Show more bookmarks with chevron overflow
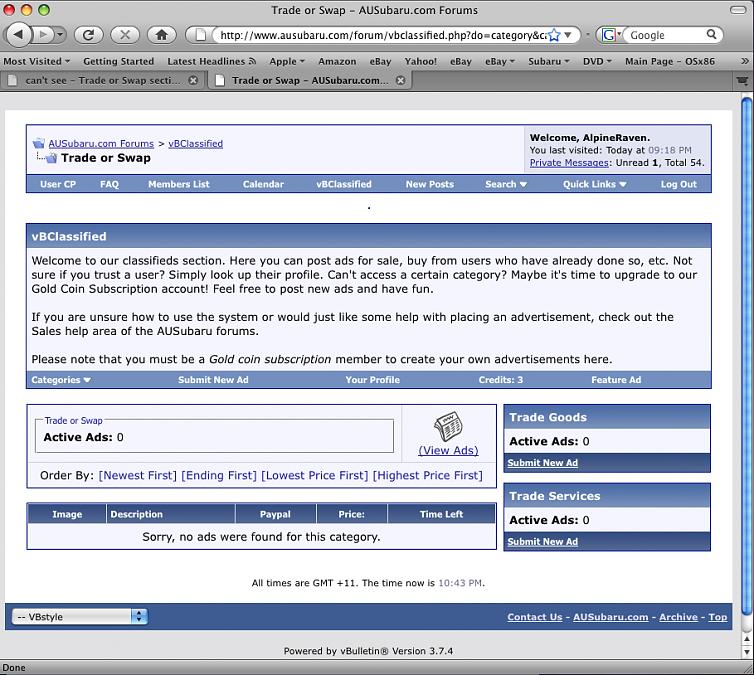The width and height of the screenshot is (754, 675). (x=744, y=61)
